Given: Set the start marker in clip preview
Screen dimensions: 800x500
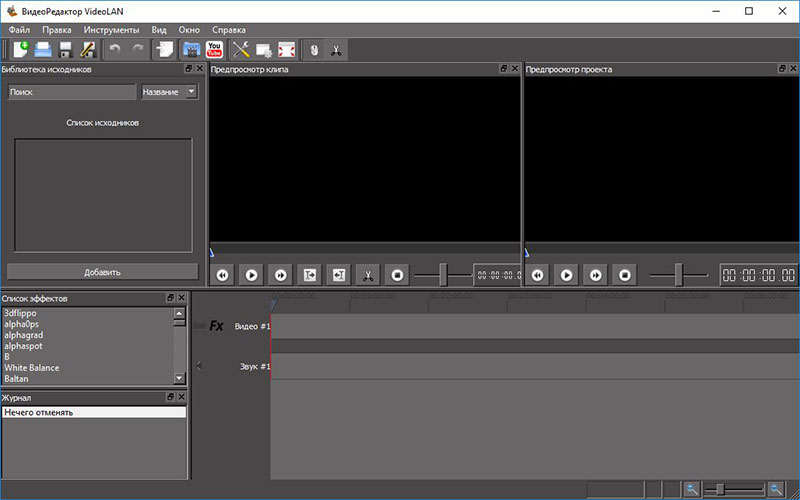Looking at the screenshot, I should click(309, 275).
